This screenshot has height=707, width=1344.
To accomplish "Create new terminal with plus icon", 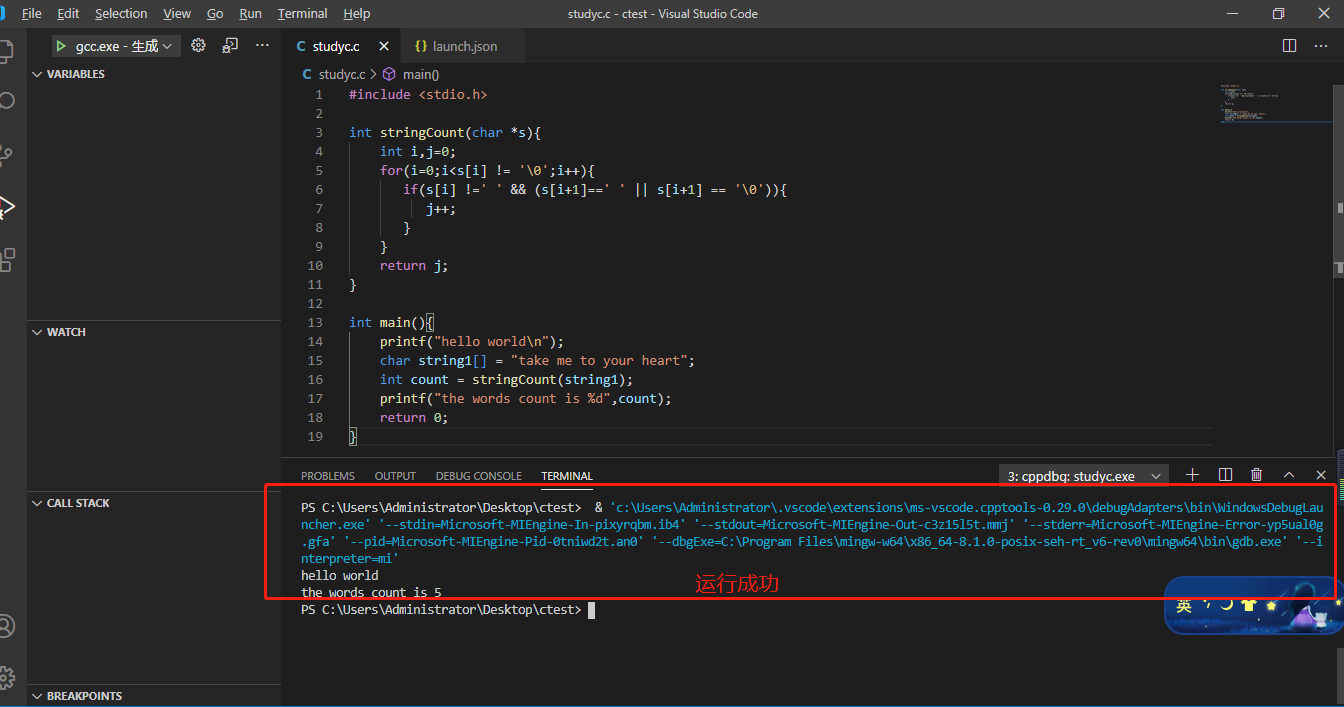I will point(1192,475).
